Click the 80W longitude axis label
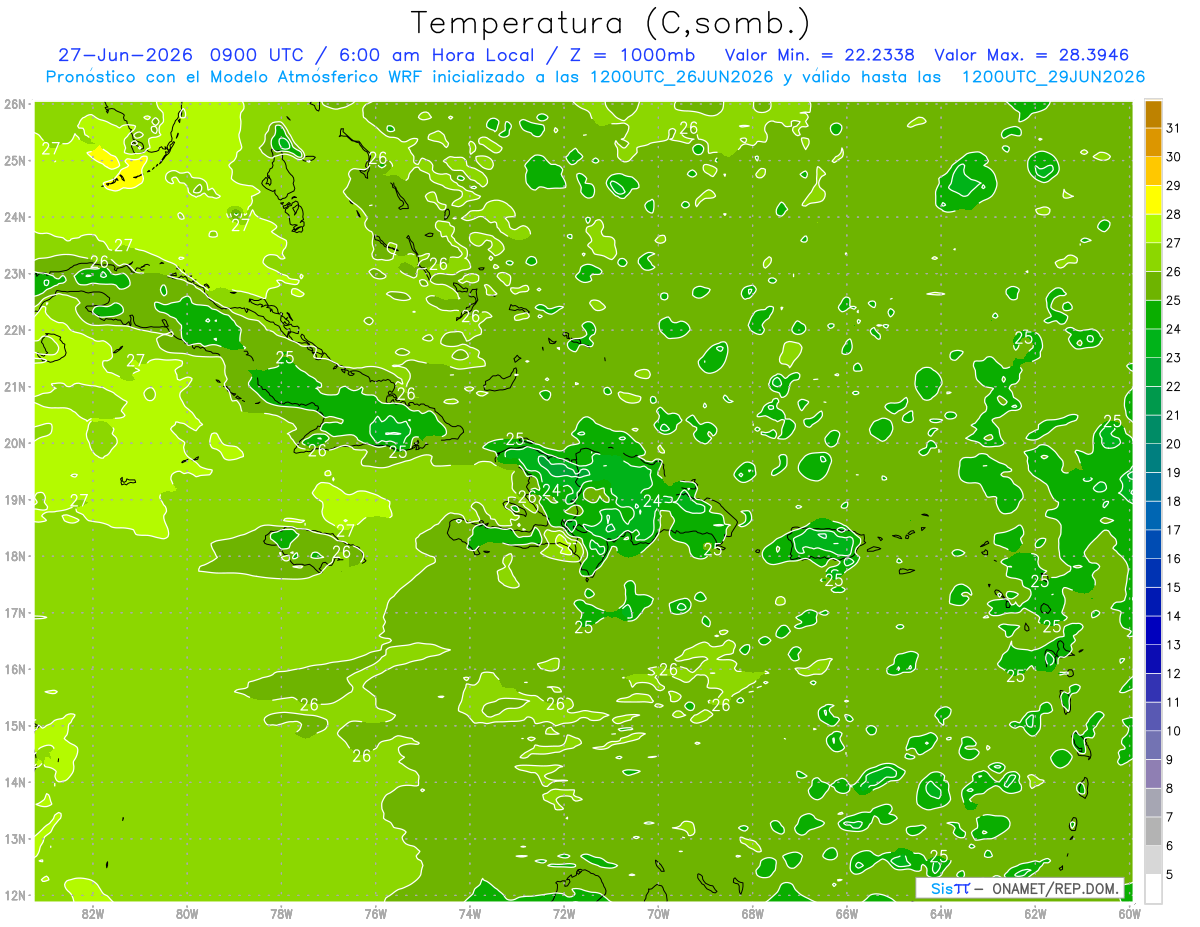Image resolution: width=1200 pixels, height=927 pixels. (187, 913)
